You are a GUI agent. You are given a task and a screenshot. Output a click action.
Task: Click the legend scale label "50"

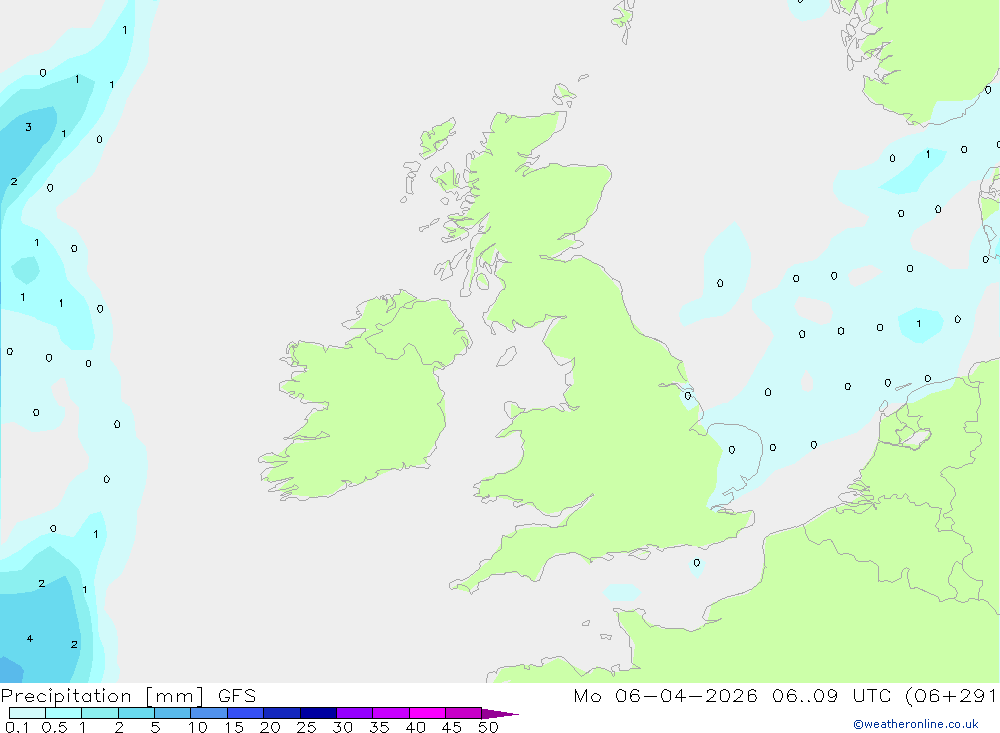tap(489, 727)
